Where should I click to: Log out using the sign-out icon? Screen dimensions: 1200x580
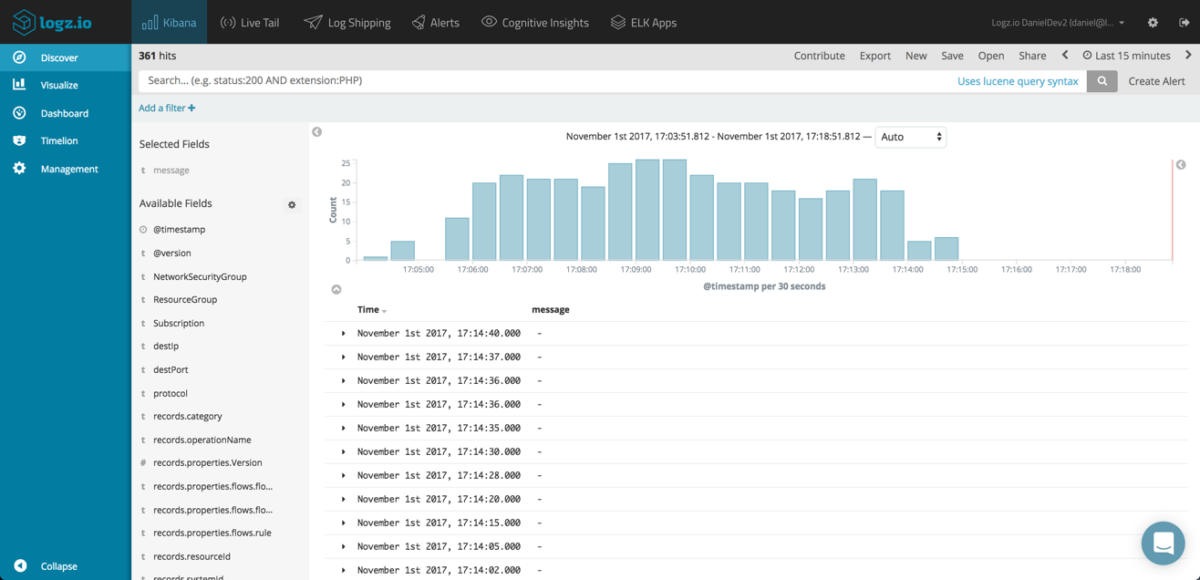coord(1187,20)
